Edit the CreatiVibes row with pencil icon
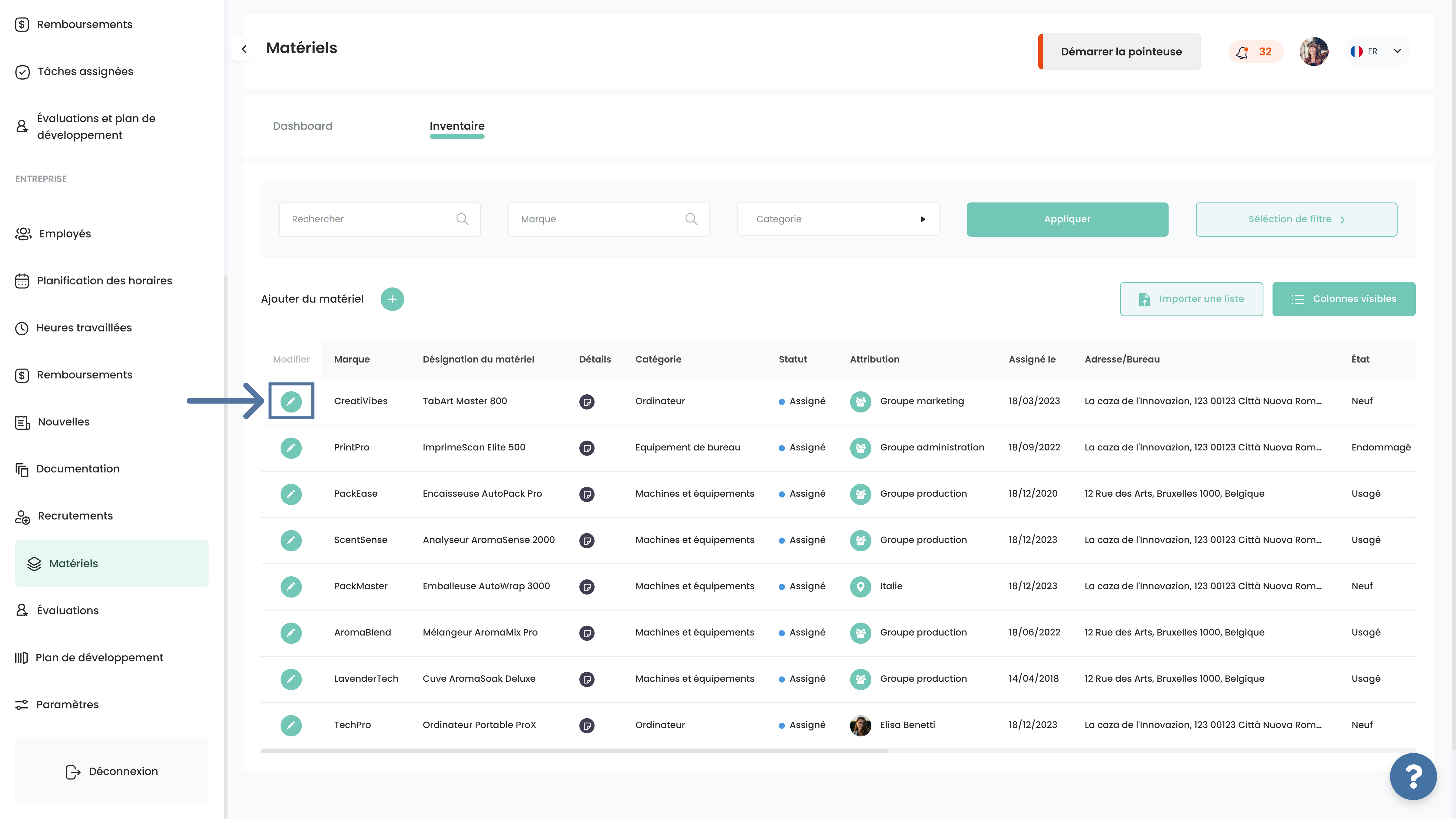Viewport: 1456px width, 819px height. [x=291, y=401]
